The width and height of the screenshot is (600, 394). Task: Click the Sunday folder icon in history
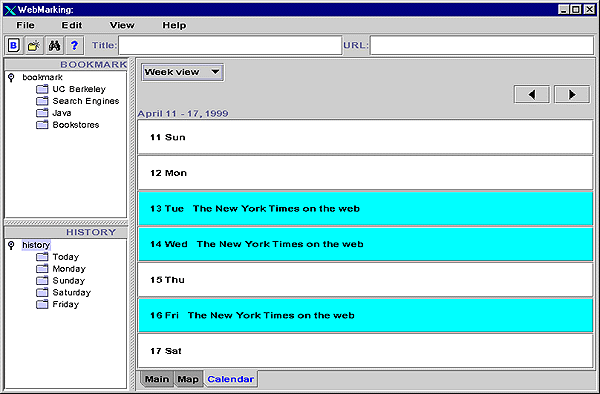click(42, 280)
